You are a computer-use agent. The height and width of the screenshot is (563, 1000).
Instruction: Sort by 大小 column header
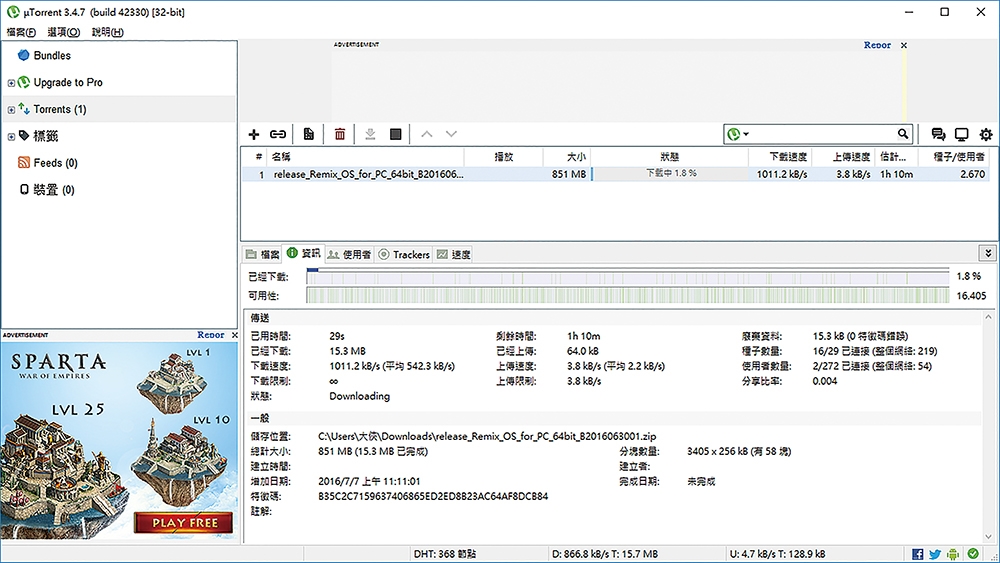click(x=567, y=156)
